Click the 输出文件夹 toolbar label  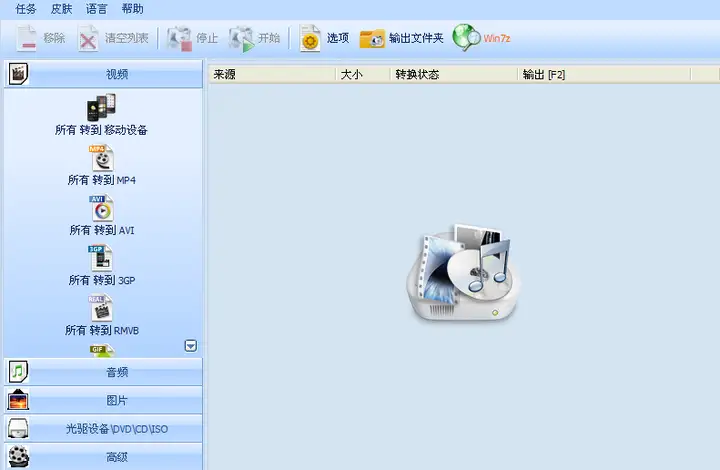[x=416, y=38]
